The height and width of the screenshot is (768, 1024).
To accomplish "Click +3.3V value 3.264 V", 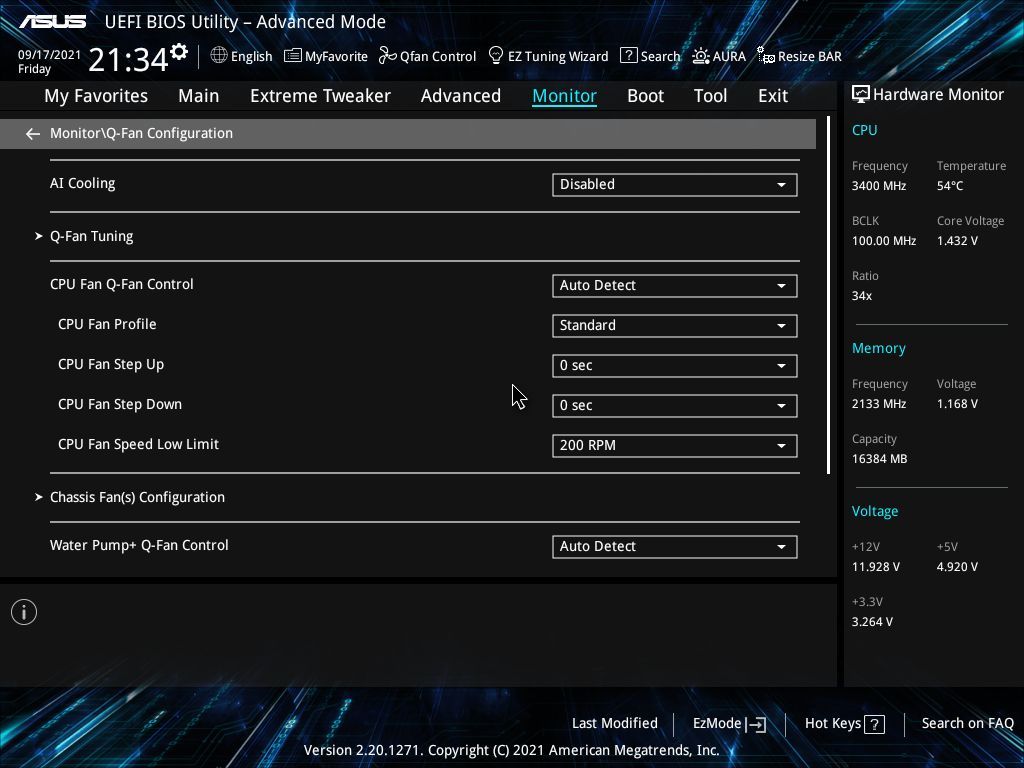I will pos(872,622).
